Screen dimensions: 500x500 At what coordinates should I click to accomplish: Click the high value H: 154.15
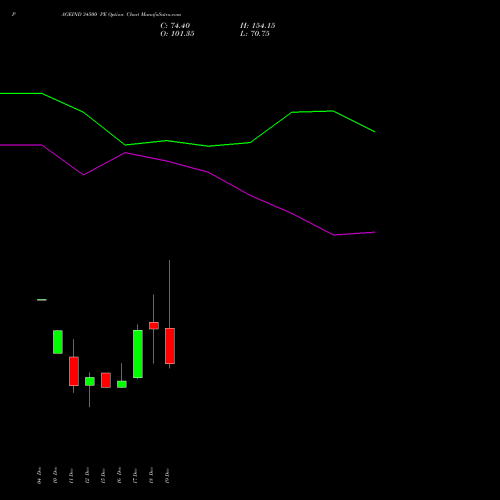pos(257,26)
